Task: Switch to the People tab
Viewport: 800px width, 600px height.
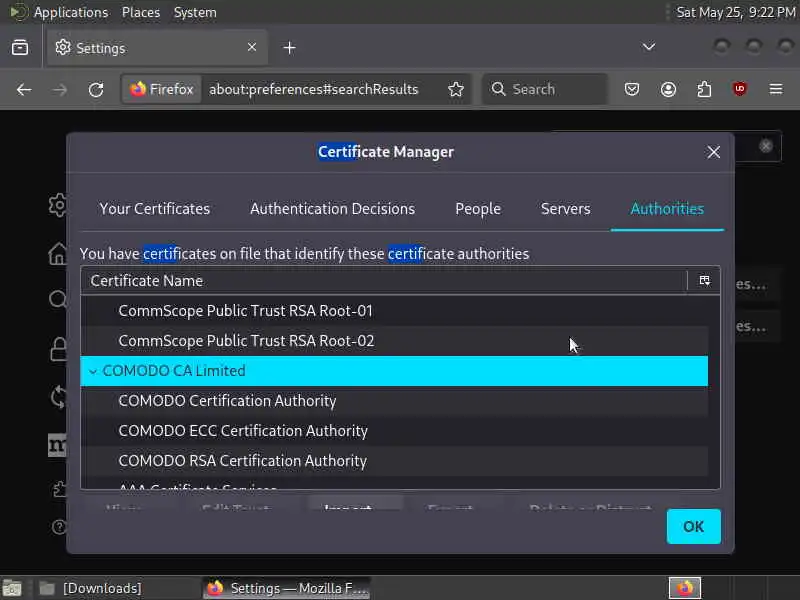Action: [478, 209]
